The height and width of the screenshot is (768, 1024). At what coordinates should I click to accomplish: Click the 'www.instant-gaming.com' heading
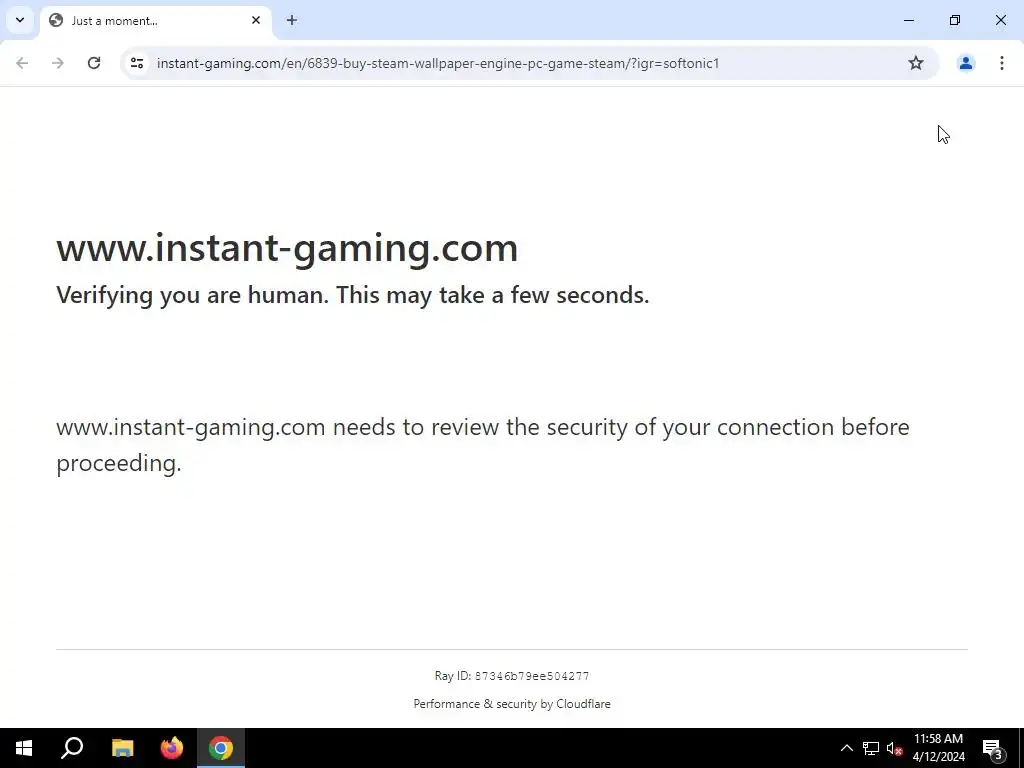(x=287, y=248)
